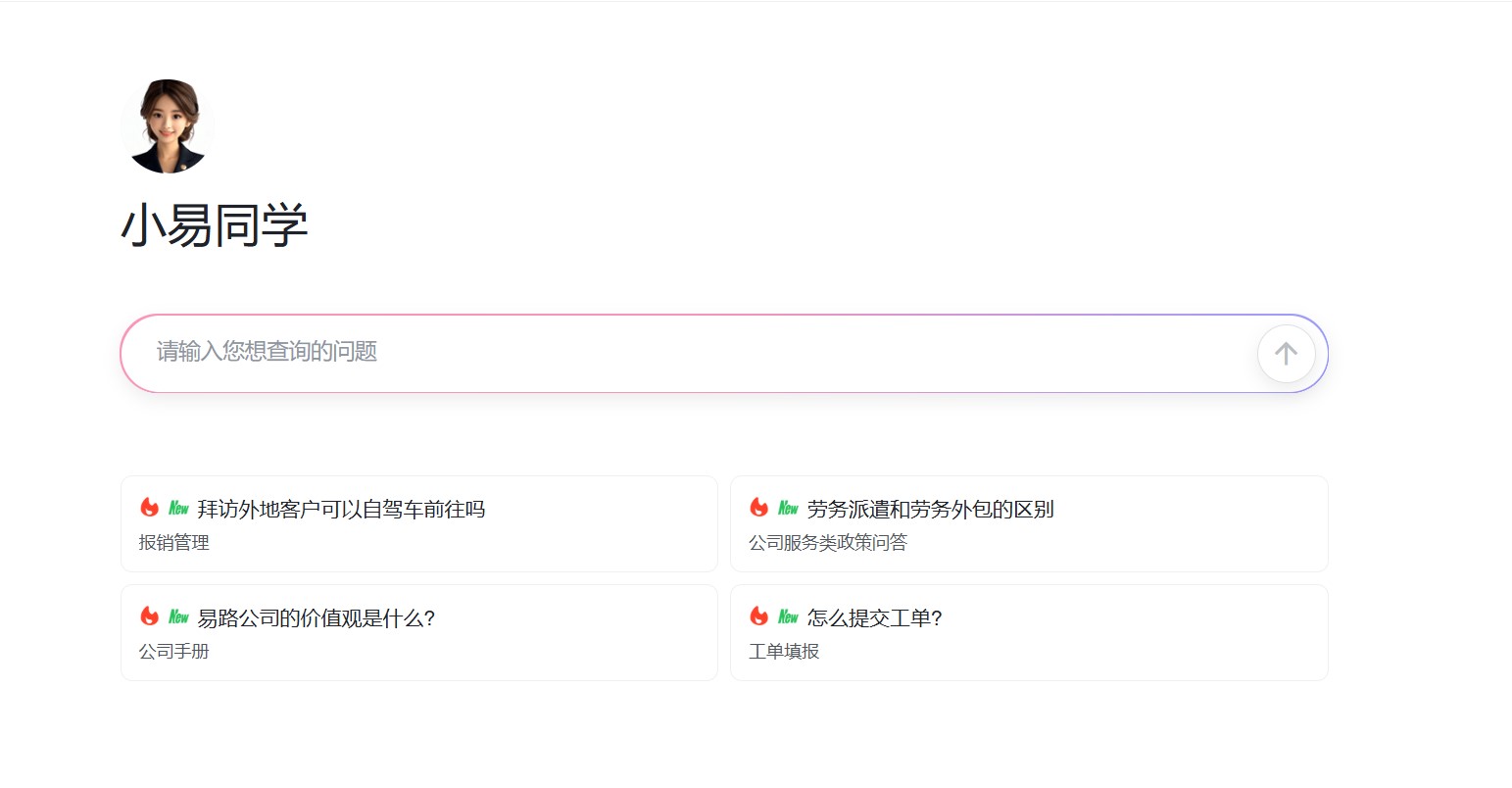Viewport: 1512px width, 788px height.
Task: Click the 工单填报 category label
Action: [784, 652]
